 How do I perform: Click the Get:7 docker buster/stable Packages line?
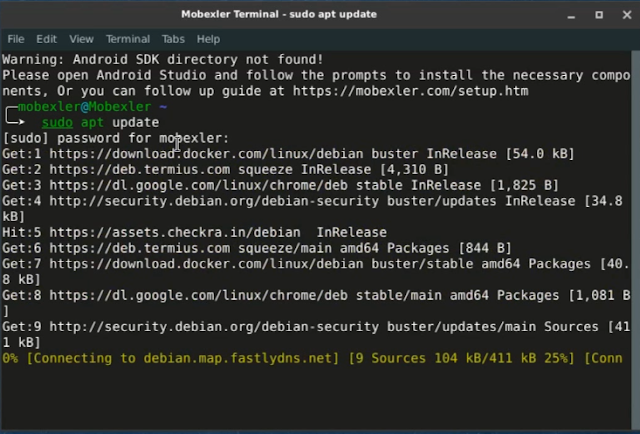tap(316, 272)
